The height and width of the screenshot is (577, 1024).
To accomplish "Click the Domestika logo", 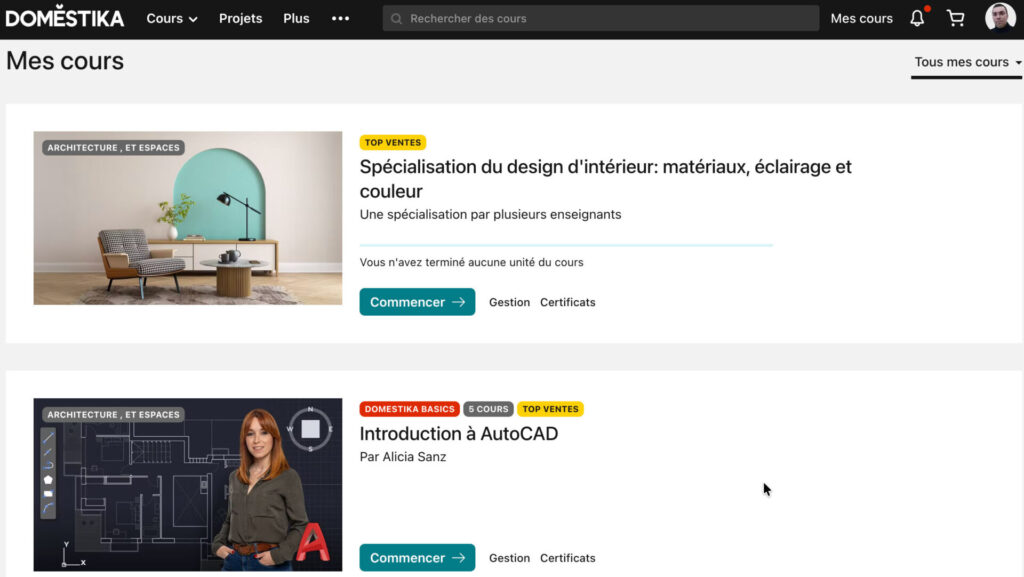I will click(x=64, y=17).
